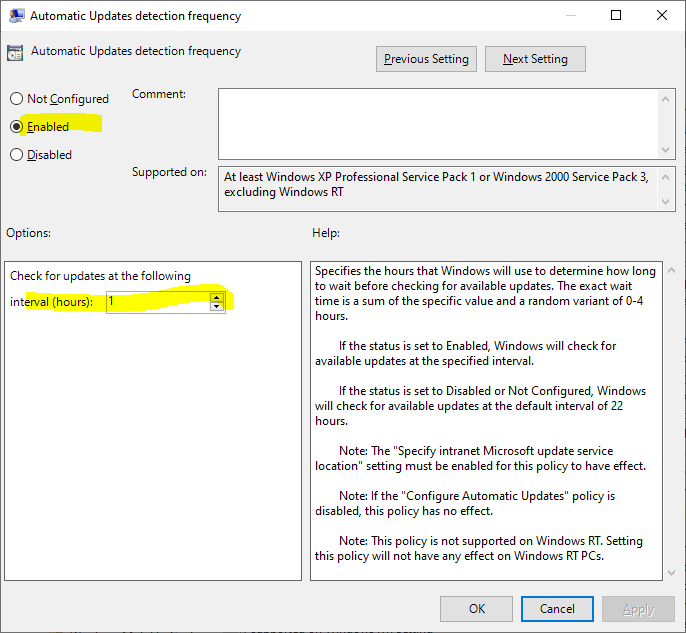Click the policy setting icon beside heading

15,53
